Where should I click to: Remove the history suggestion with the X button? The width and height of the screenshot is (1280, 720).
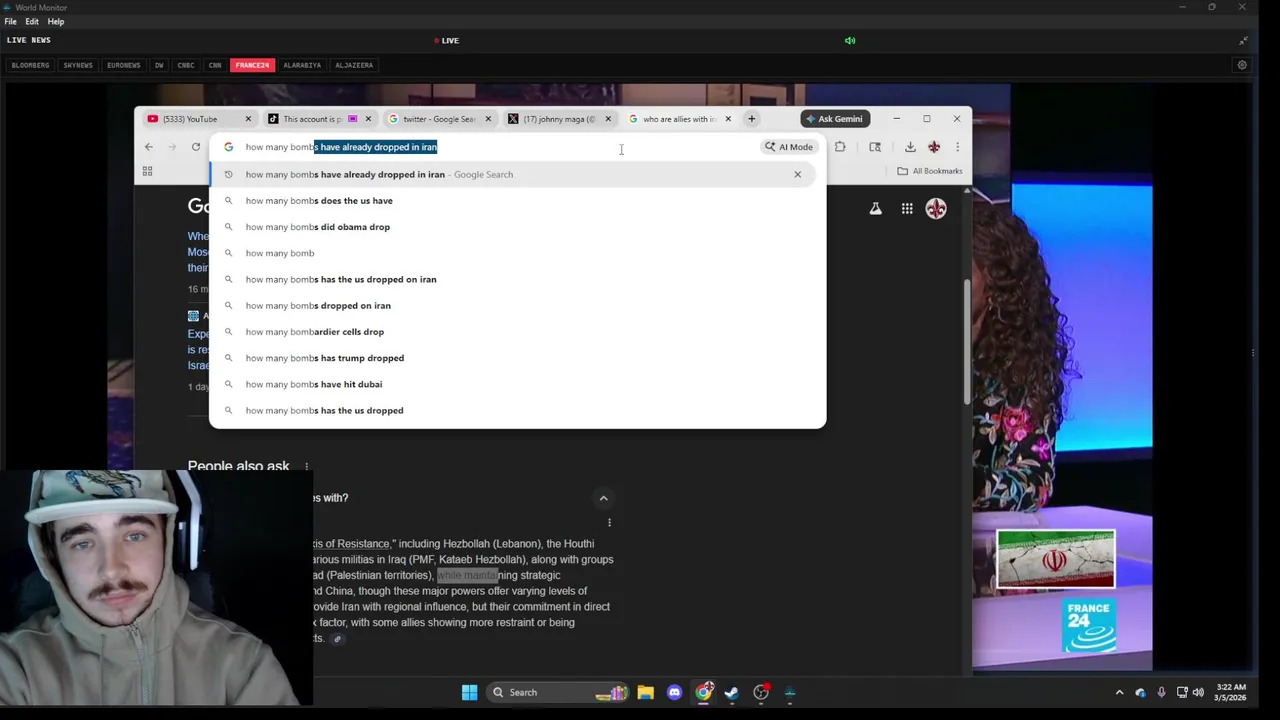tap(797, 174)
